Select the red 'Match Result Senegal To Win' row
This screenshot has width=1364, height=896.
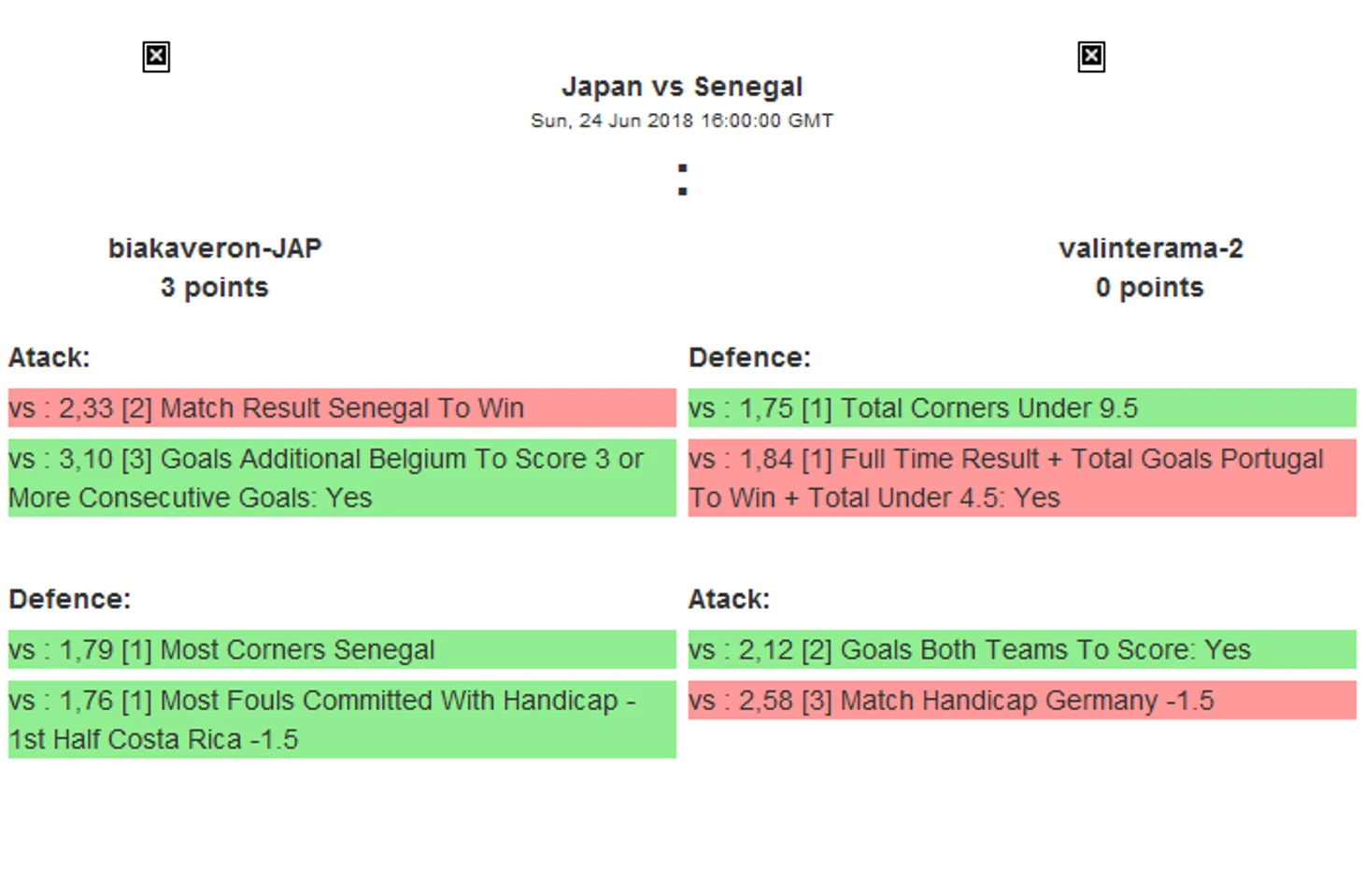(x=341, y=408)
